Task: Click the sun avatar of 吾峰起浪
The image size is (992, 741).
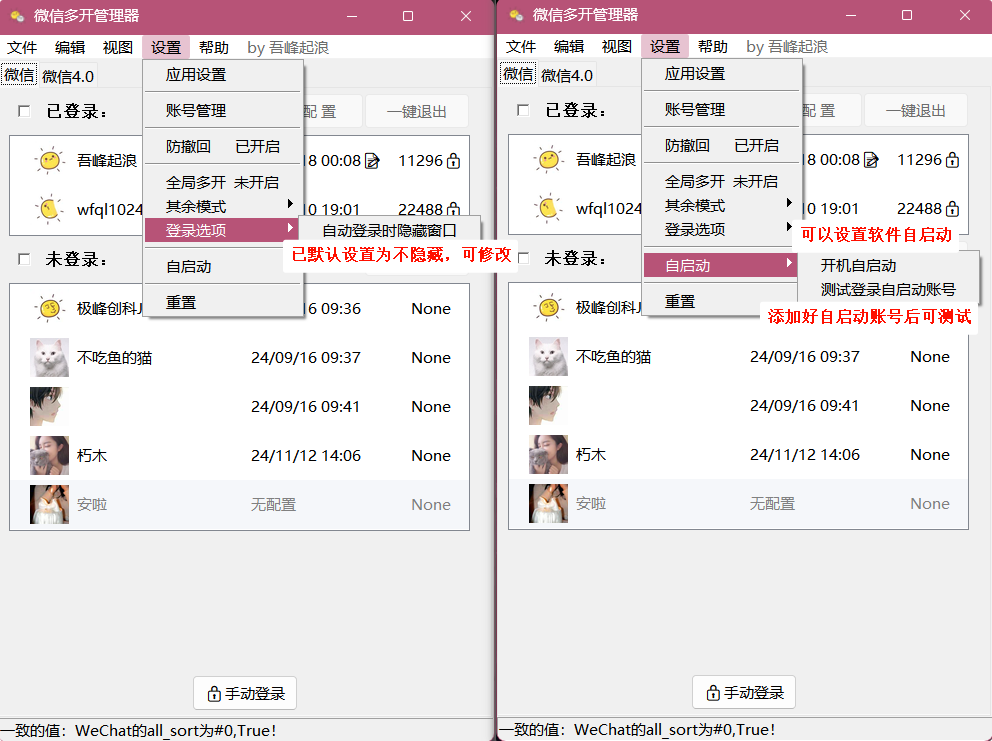Action: [49, 160]
